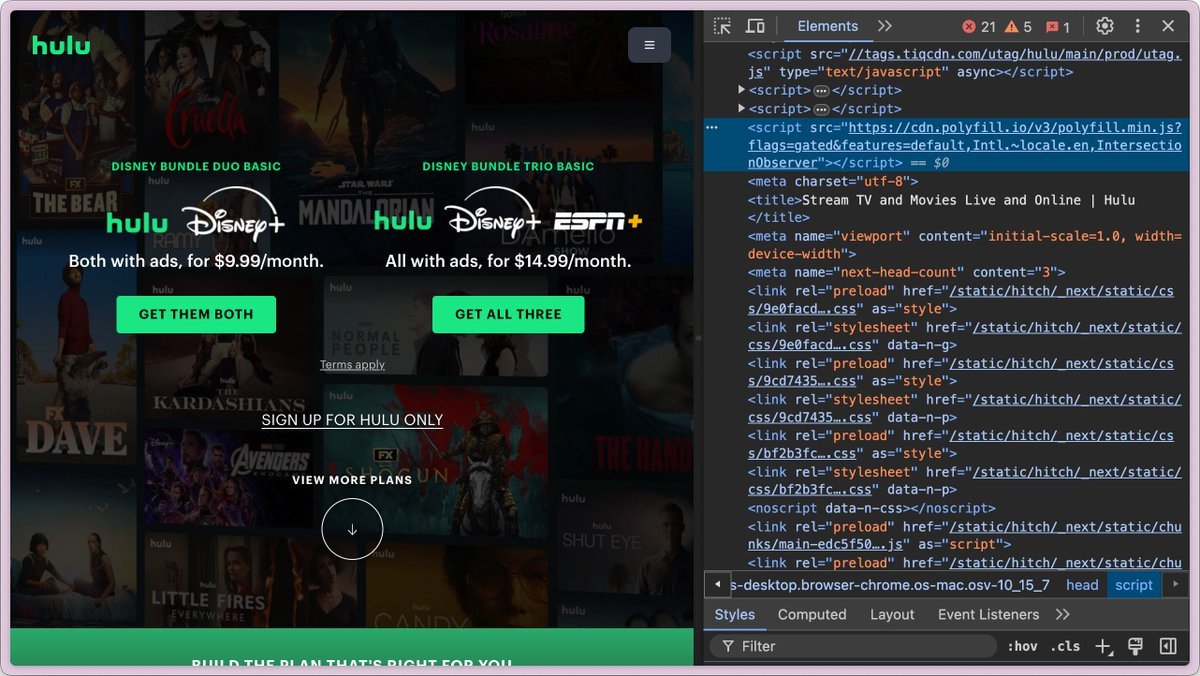The image size is (1200, 676).
Task: Expand the first collapsed script node
Action: (741, 90)
